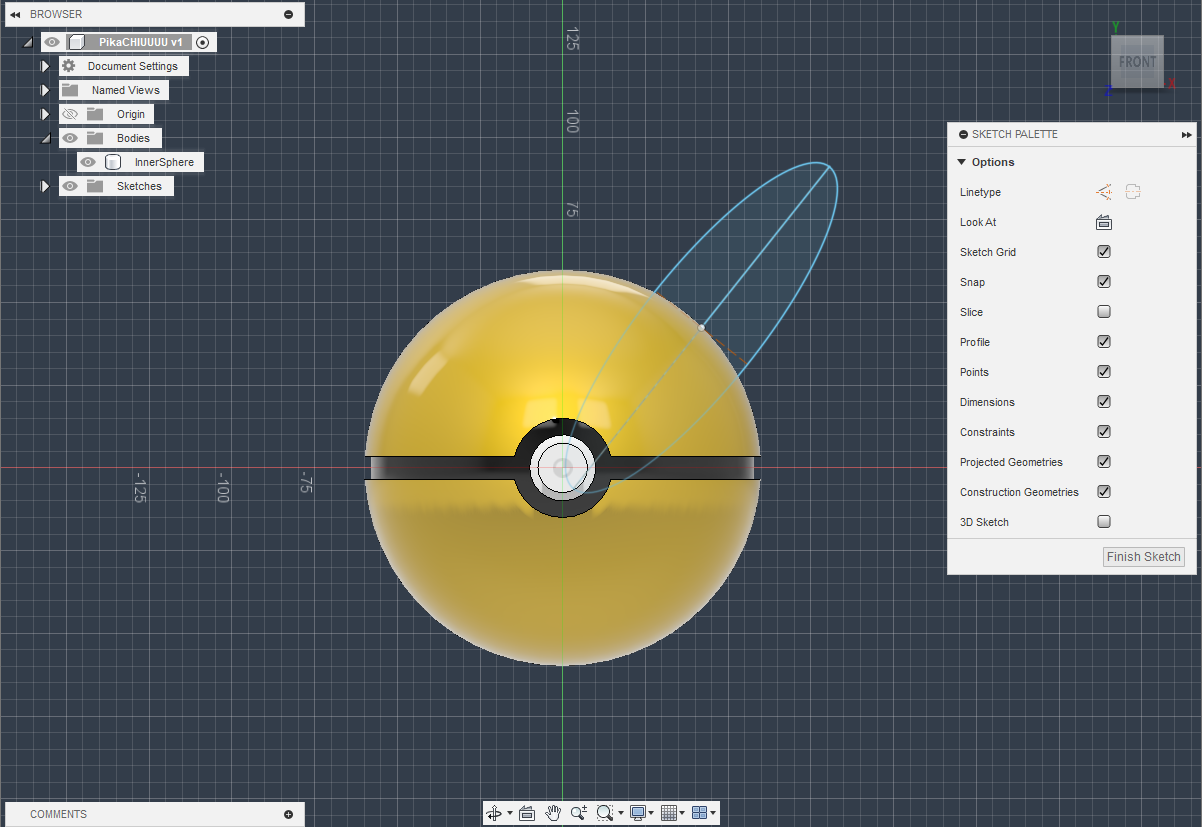Minimize the Sketch Palette with minus icon
Image resolution: width=1202 pixels, height=827 pixels.
(x=963, y=134)
